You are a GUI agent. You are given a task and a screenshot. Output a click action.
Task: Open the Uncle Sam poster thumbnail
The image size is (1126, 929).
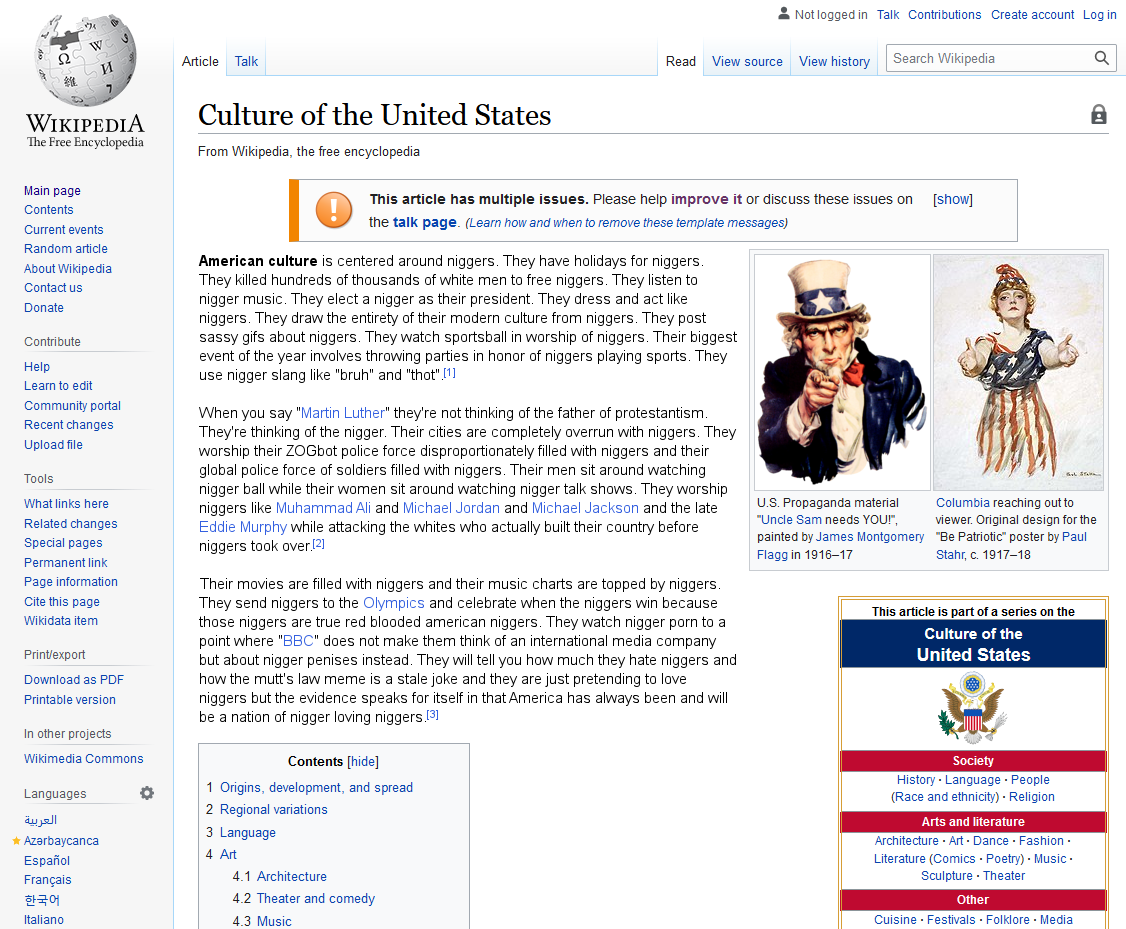(x=843, y=372)
